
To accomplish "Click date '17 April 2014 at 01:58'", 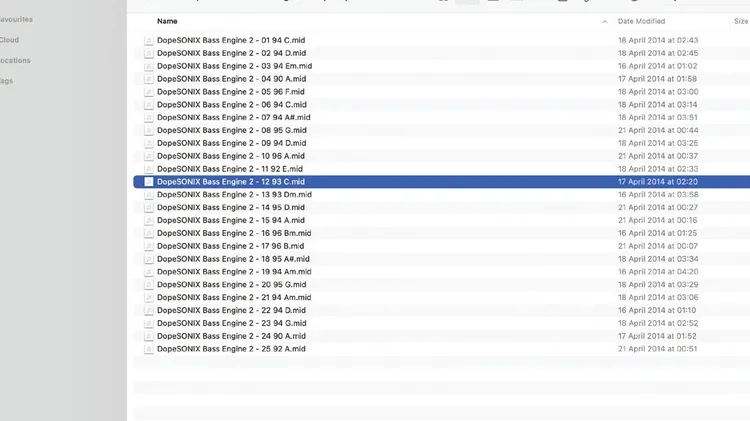I will (657, 79).
